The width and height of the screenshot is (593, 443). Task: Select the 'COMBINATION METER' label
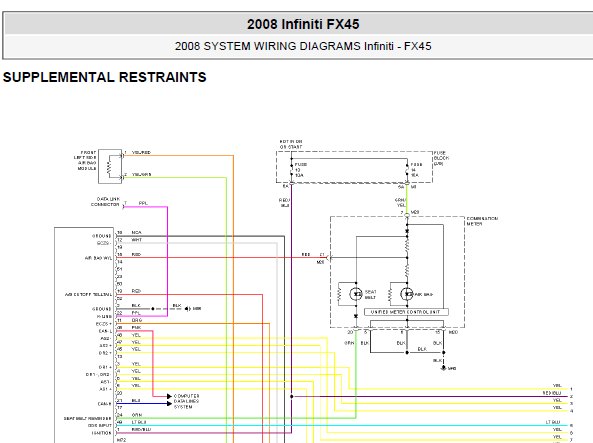coord(482,221)
